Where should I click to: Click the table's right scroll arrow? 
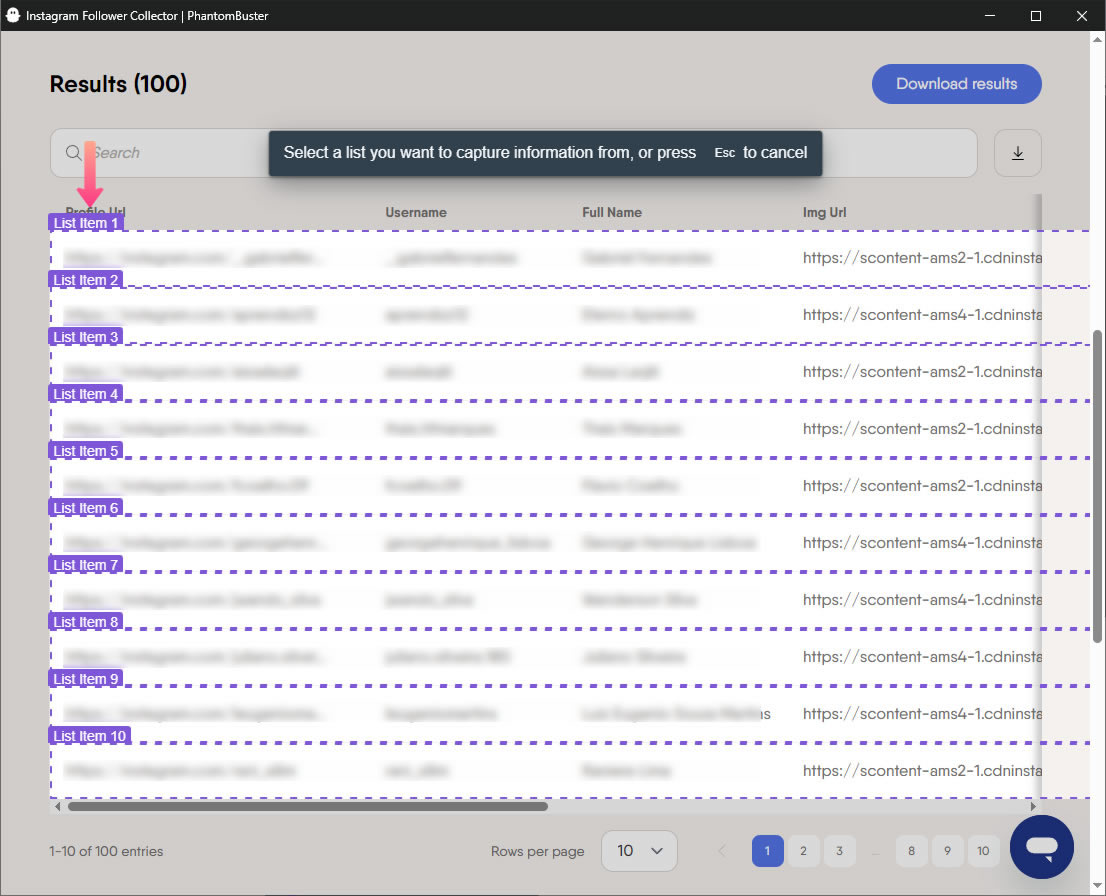pyautogui.click(x=1033, y=806)
